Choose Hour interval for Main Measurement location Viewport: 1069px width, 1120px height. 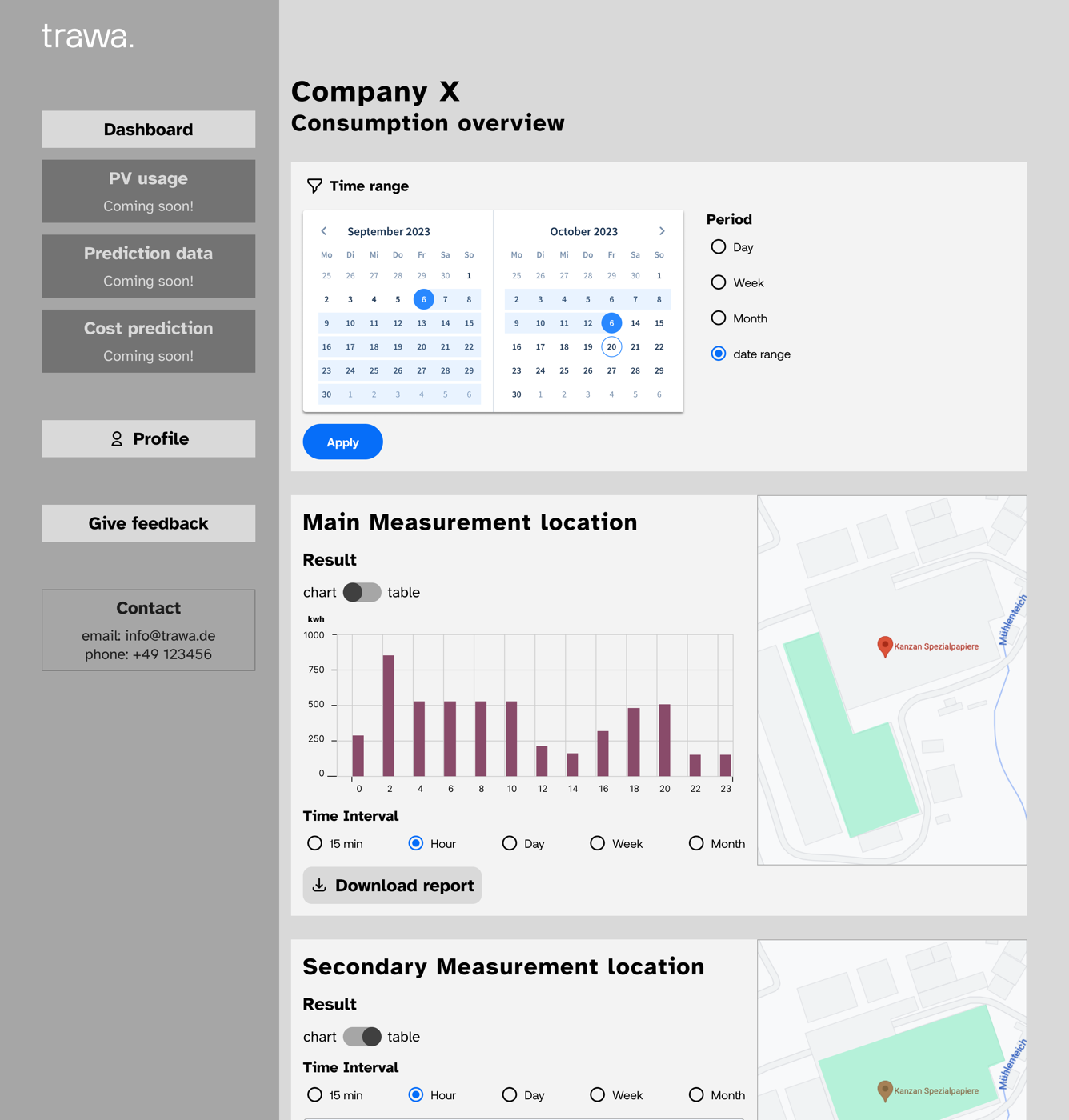[x=416, y=843]
